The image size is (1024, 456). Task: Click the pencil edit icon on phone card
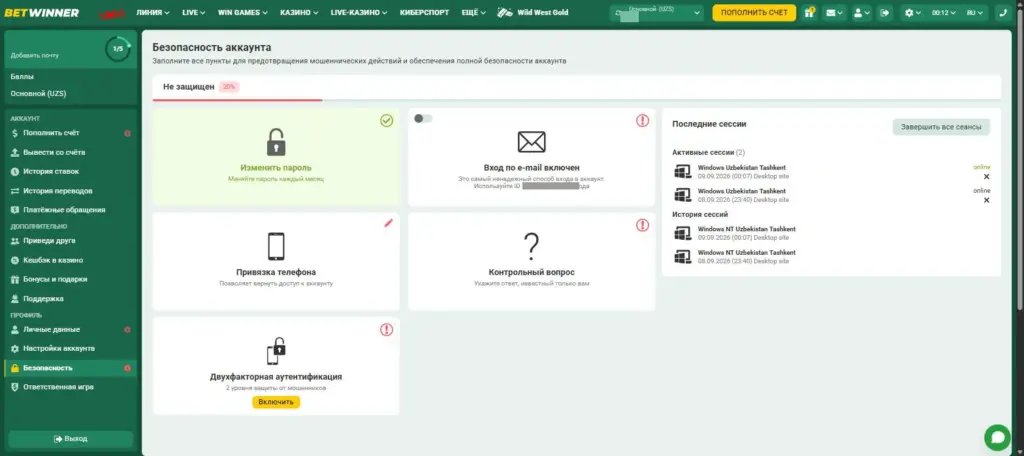[x=389, y=223]
